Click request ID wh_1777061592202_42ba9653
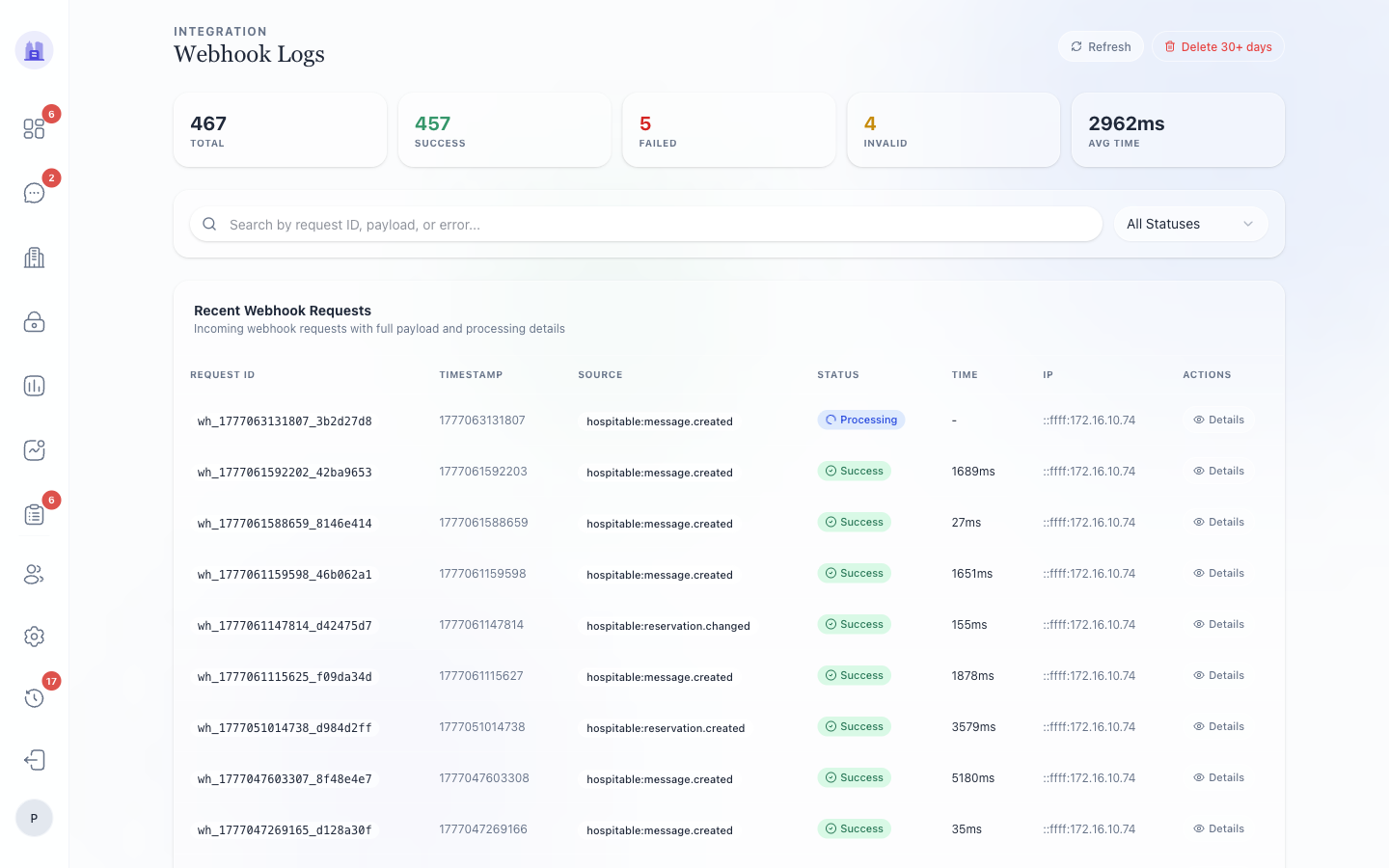 click(x=285, y=472)
